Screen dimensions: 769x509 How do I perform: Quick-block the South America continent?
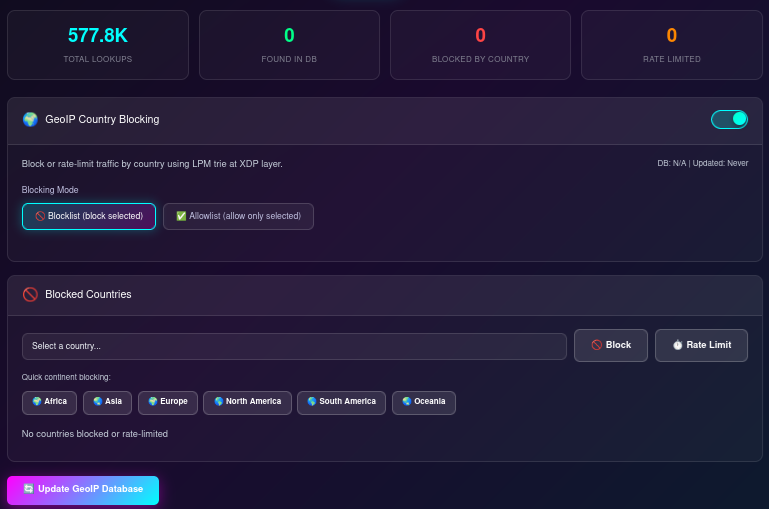coord(341,402)
